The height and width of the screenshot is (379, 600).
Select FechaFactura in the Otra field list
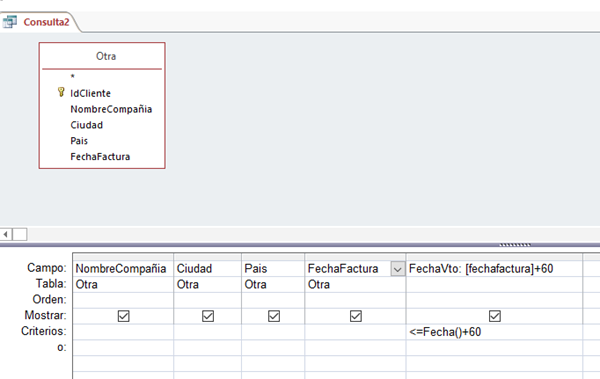100,157
